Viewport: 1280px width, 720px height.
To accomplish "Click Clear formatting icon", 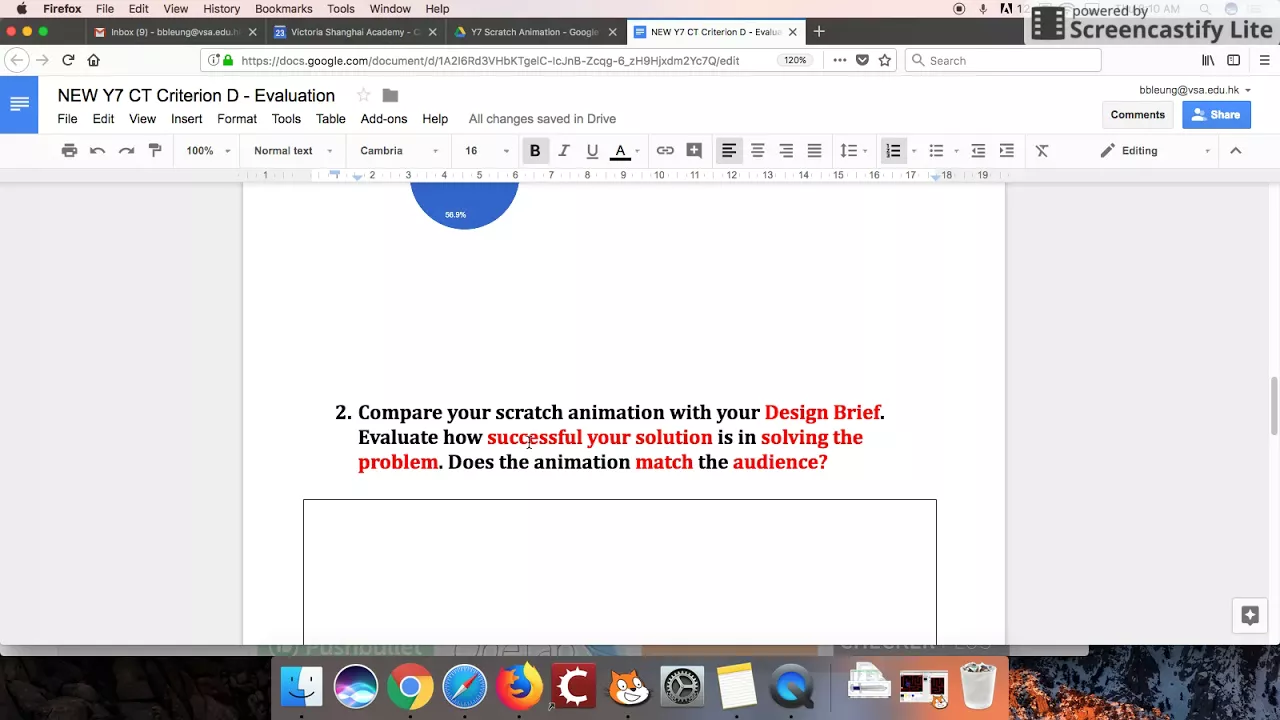I will pos(1042,151).
